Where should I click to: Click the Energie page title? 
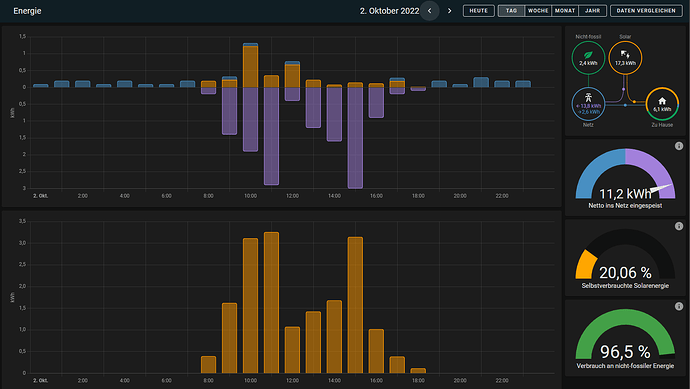pyautogui.click(x=27, y=11)
